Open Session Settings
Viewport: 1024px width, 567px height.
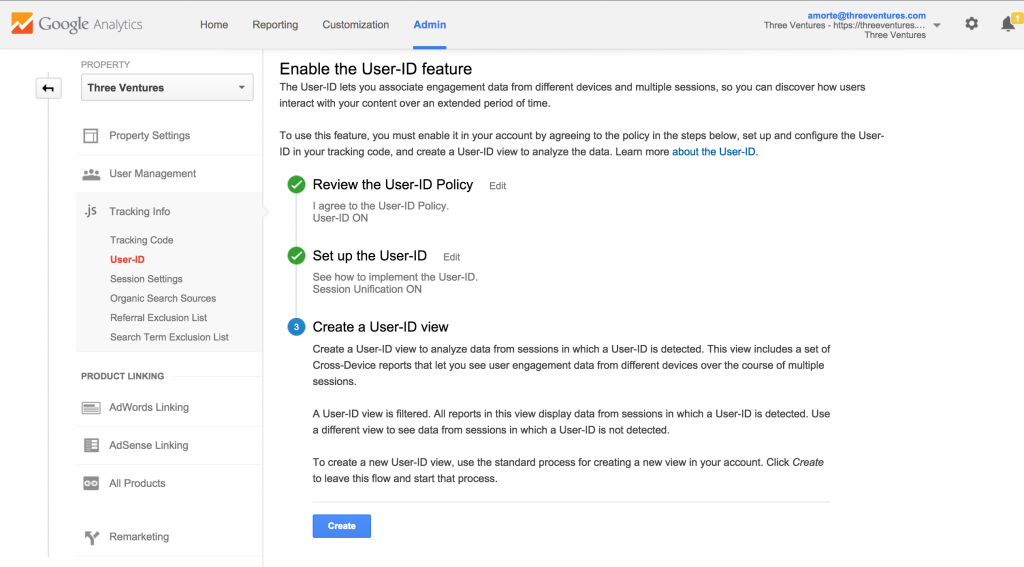pos(146,279)
